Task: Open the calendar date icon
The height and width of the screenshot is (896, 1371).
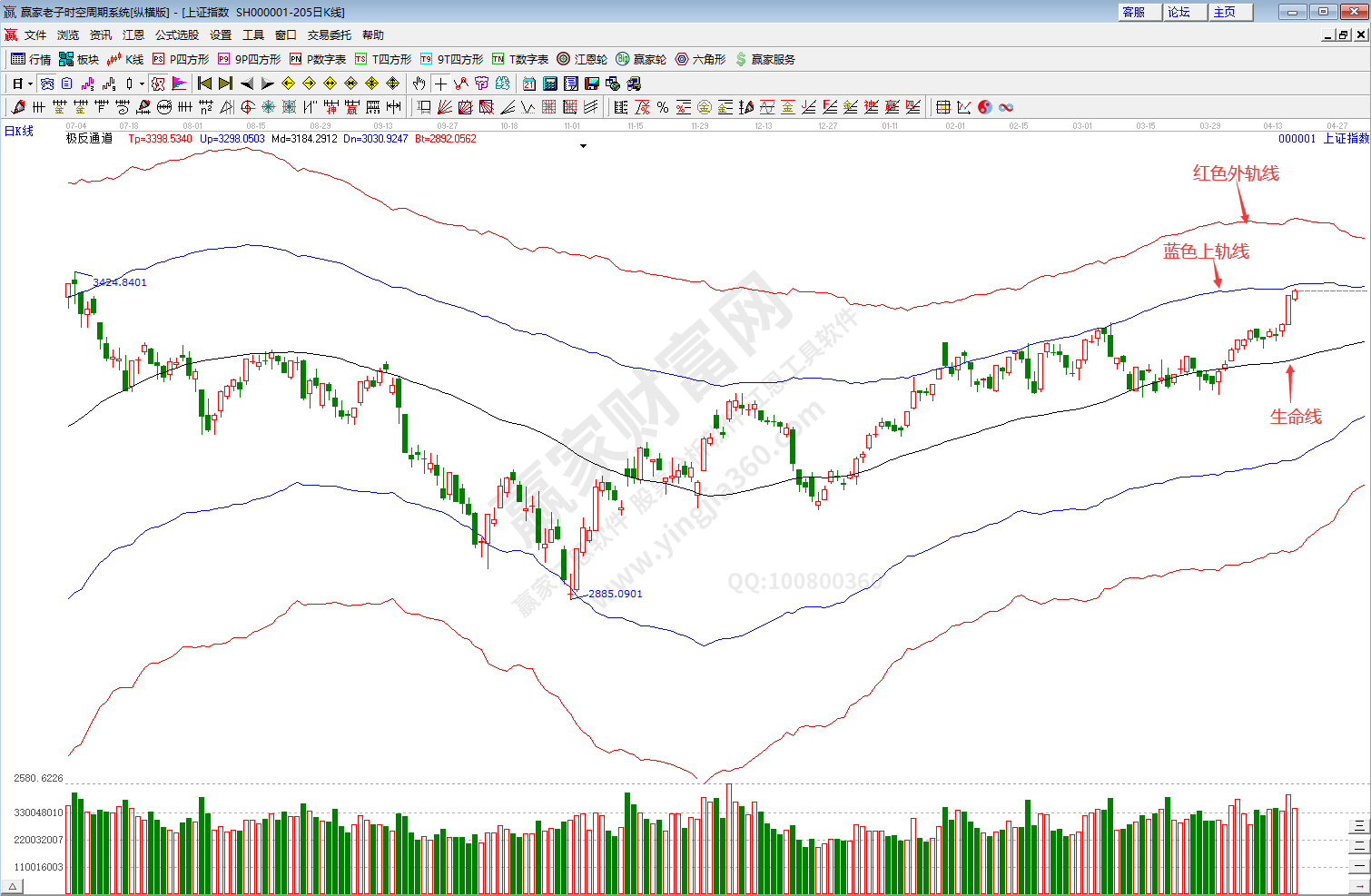Action: [529, 84]
